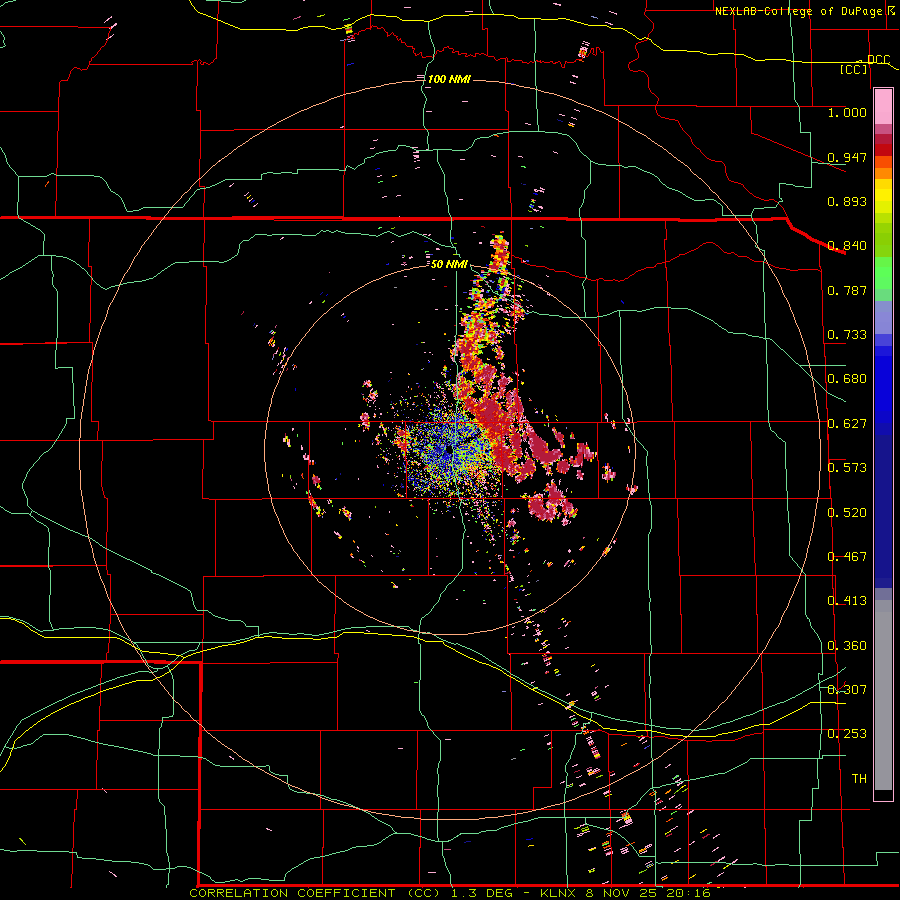Click the 0.627 legend value
This screenshot has height=900, width=900.
(847, 424)
